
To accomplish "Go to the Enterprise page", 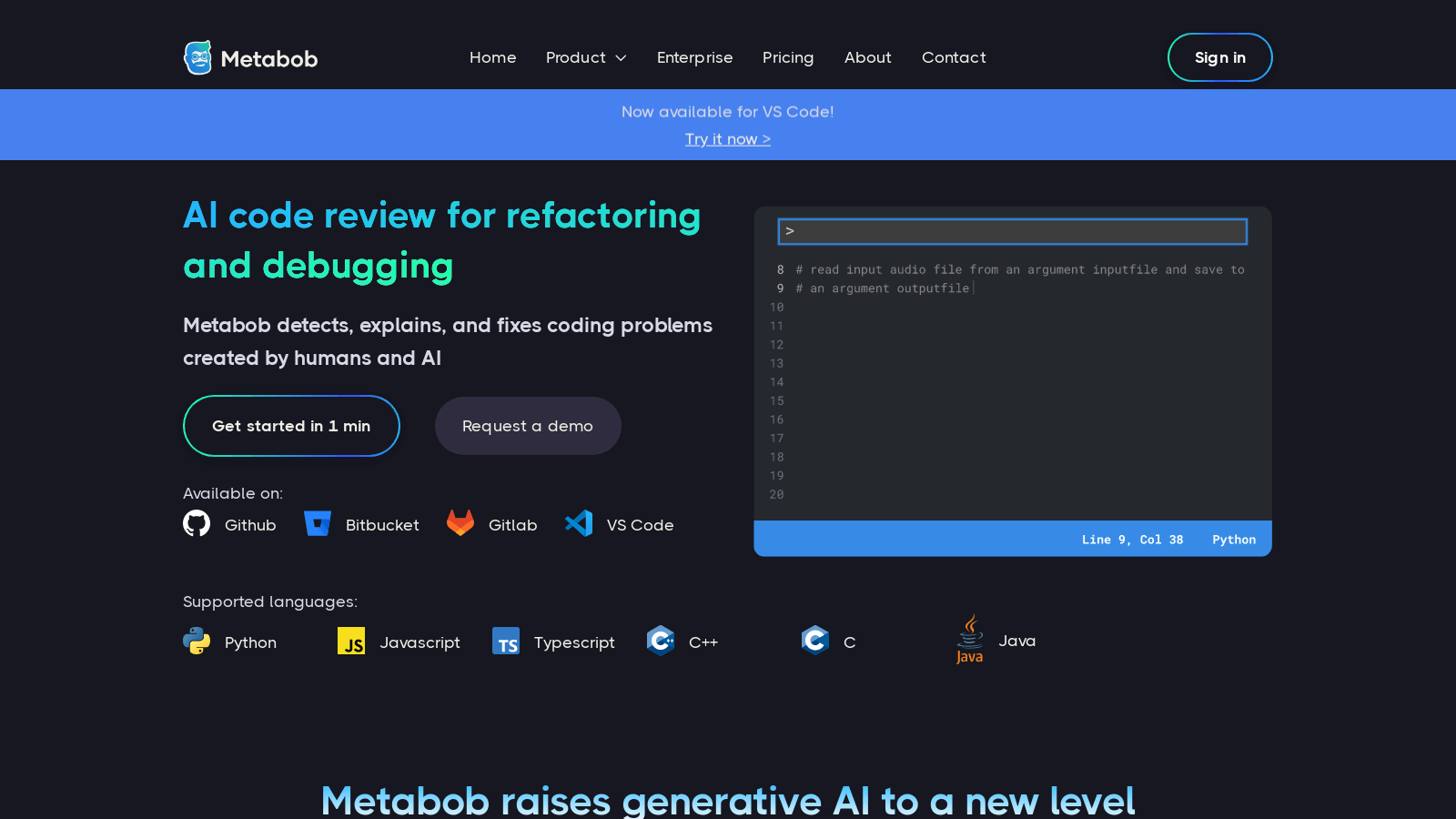I will coord(695,57).
